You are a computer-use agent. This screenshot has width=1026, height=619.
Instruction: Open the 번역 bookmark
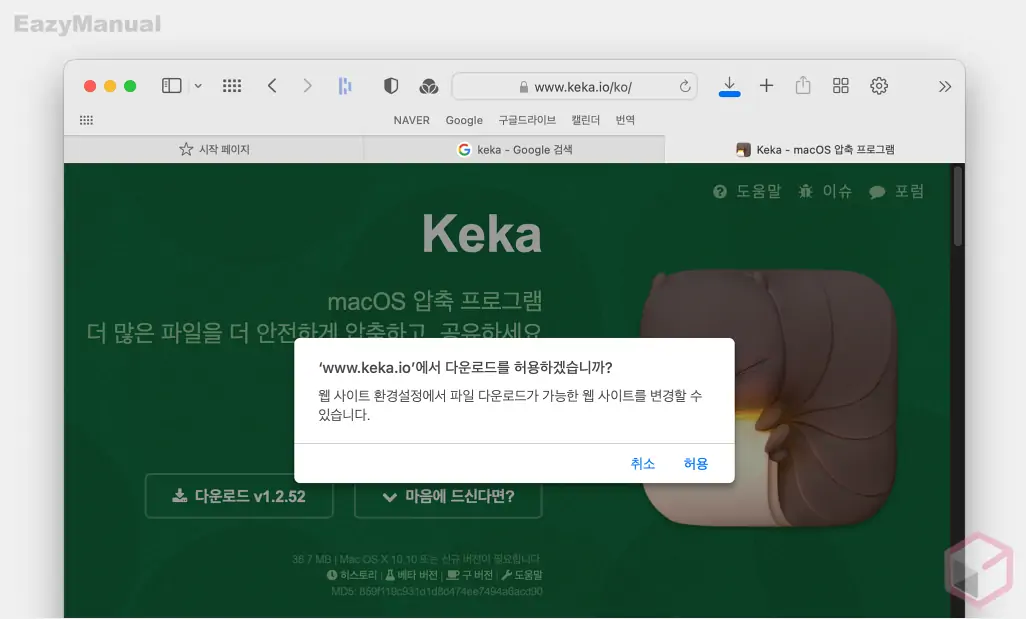pyautogui.click(x=625, y=120)
